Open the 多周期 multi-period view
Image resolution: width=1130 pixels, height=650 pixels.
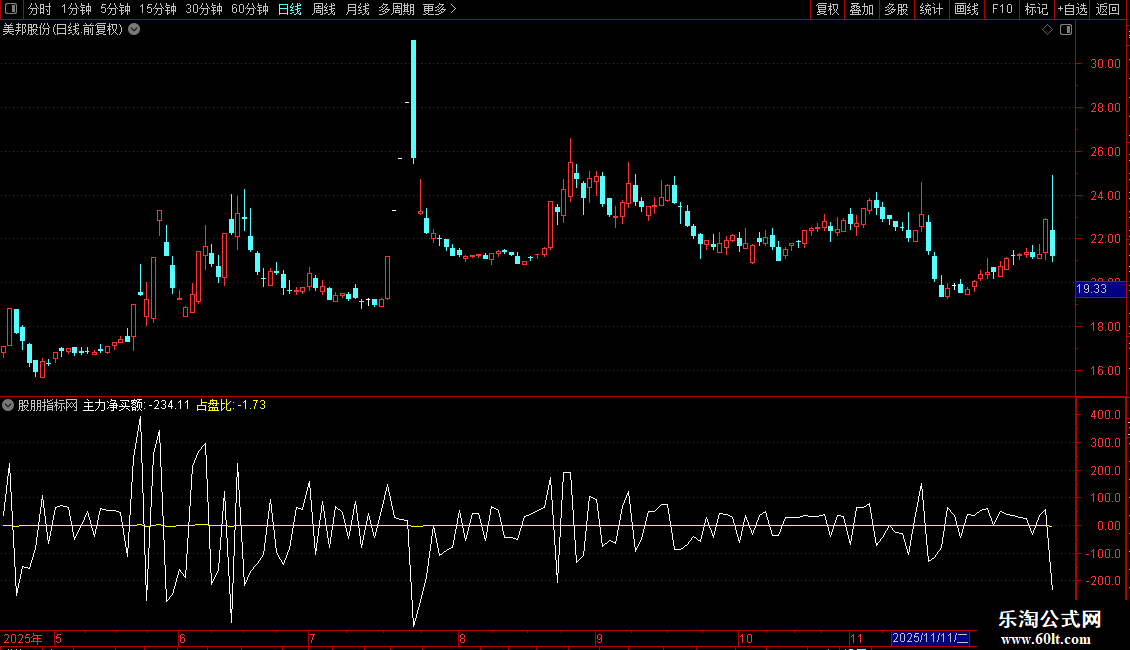point(396,9)
